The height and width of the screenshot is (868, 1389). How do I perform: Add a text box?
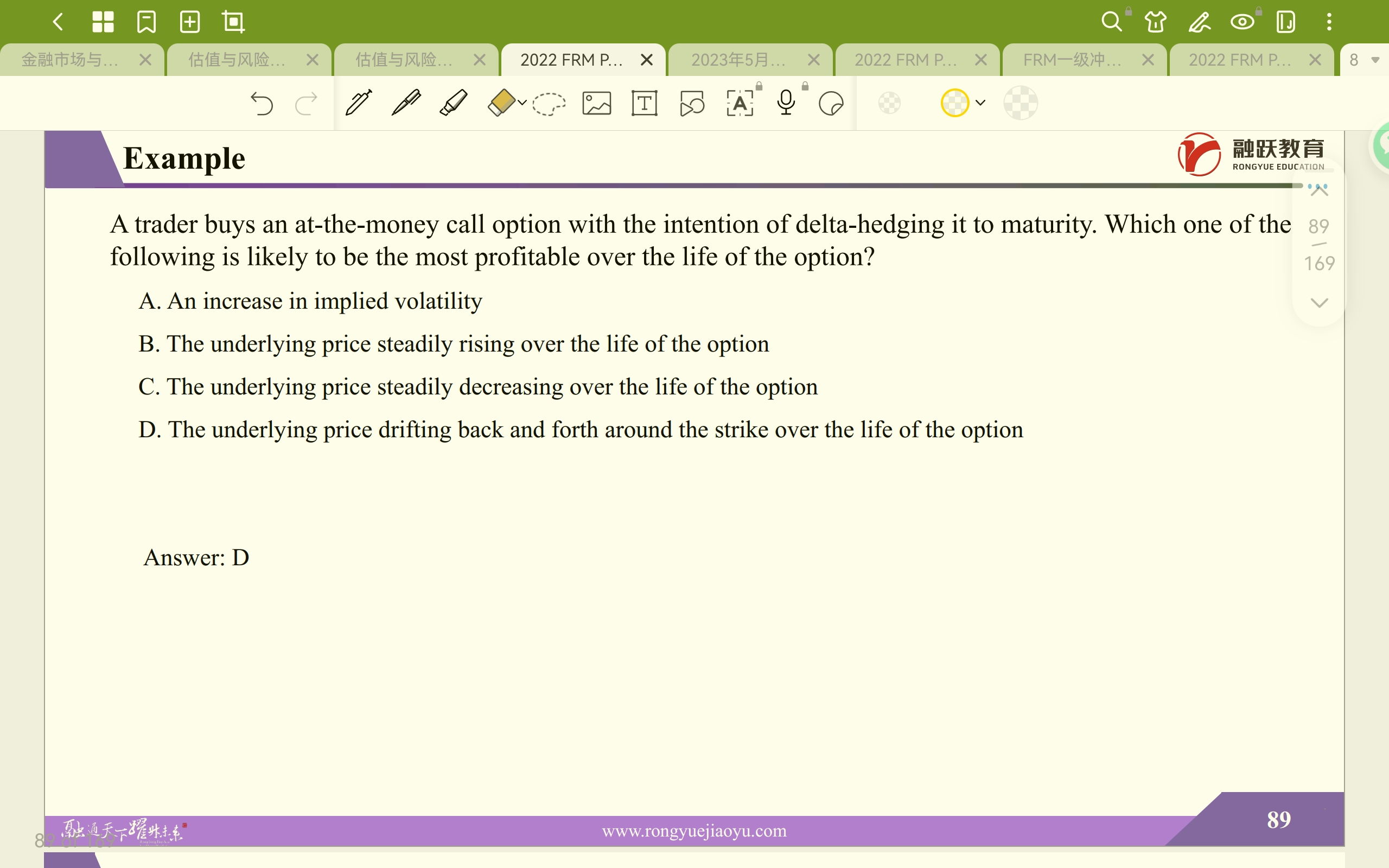(x=644, y=104)
